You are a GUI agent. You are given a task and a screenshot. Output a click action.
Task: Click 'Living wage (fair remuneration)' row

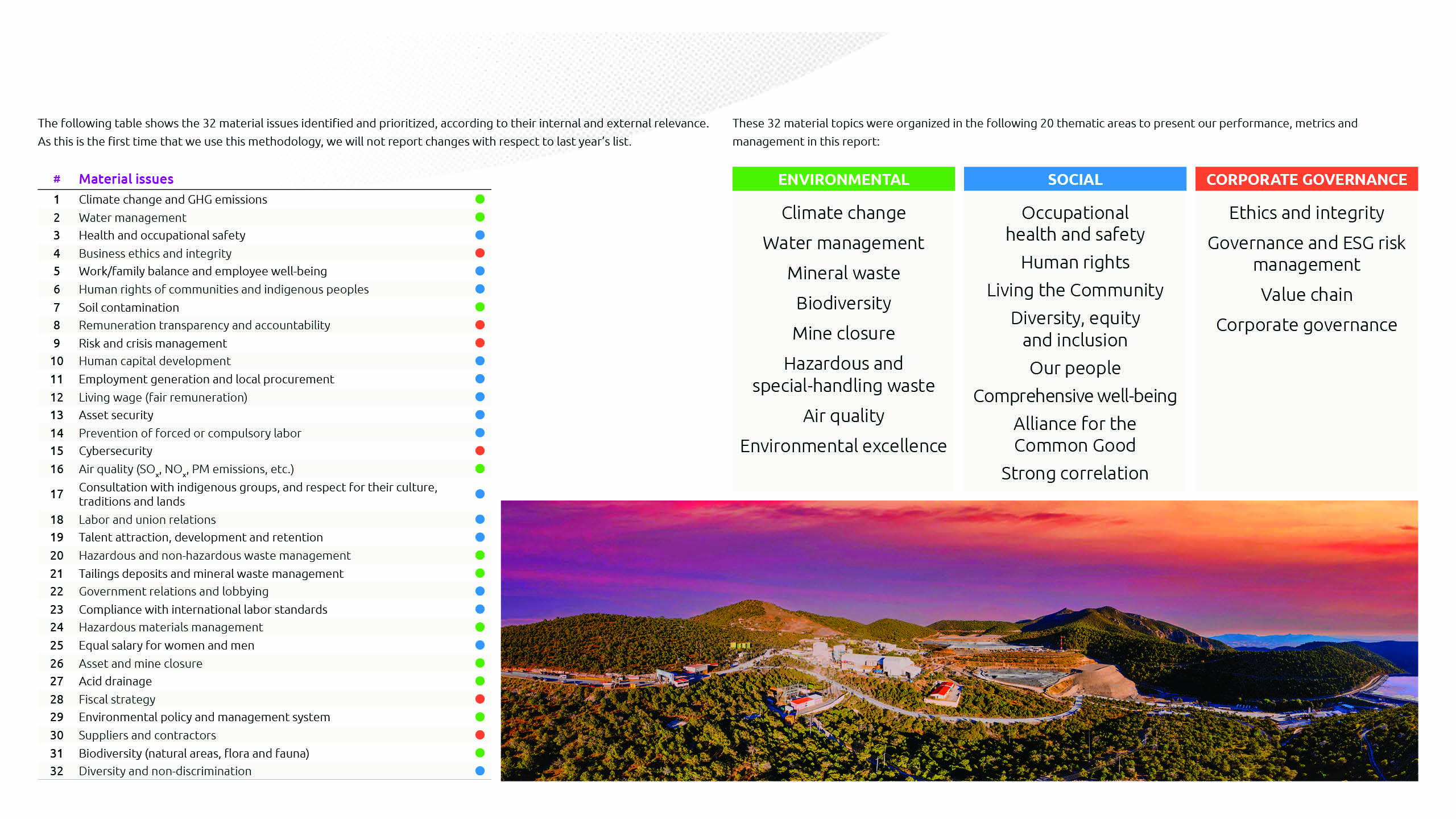tap(264, 398)
